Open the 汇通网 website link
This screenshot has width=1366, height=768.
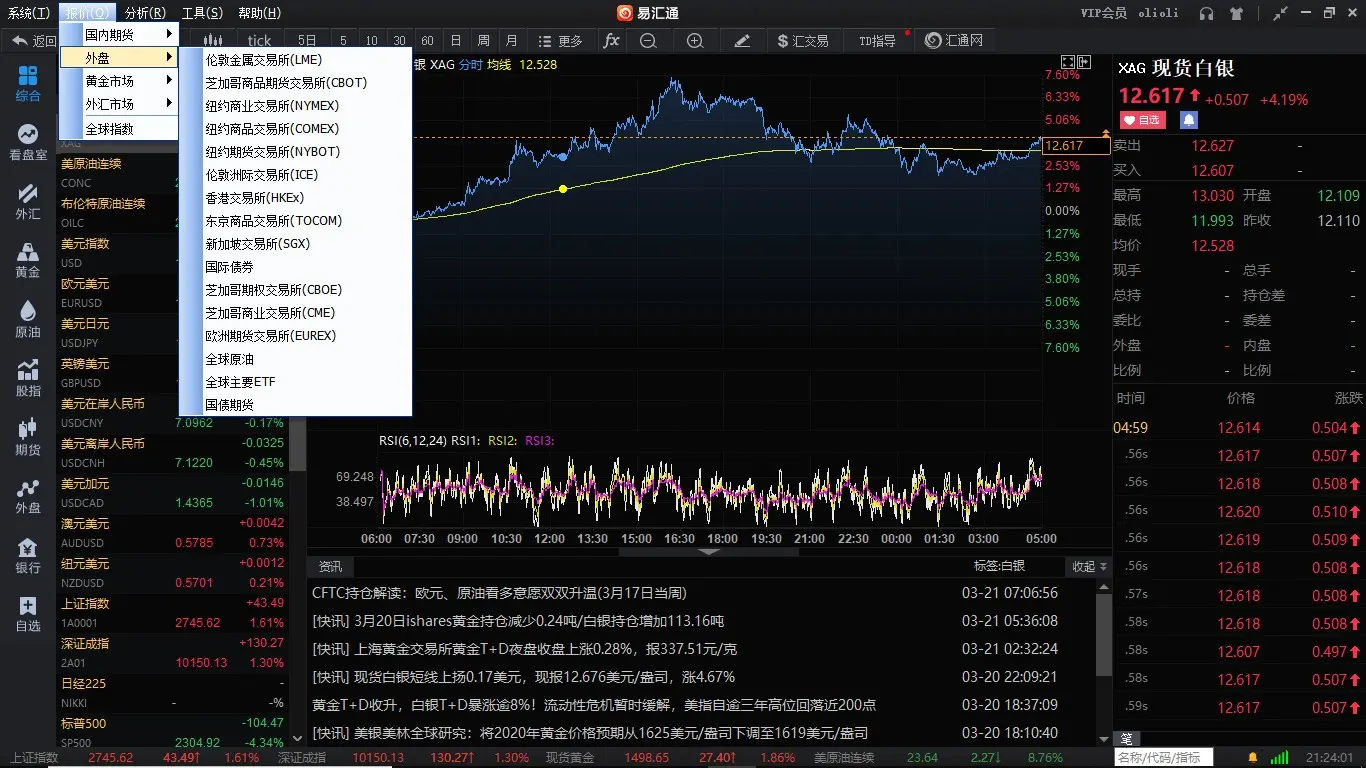[x=954, y=41]
